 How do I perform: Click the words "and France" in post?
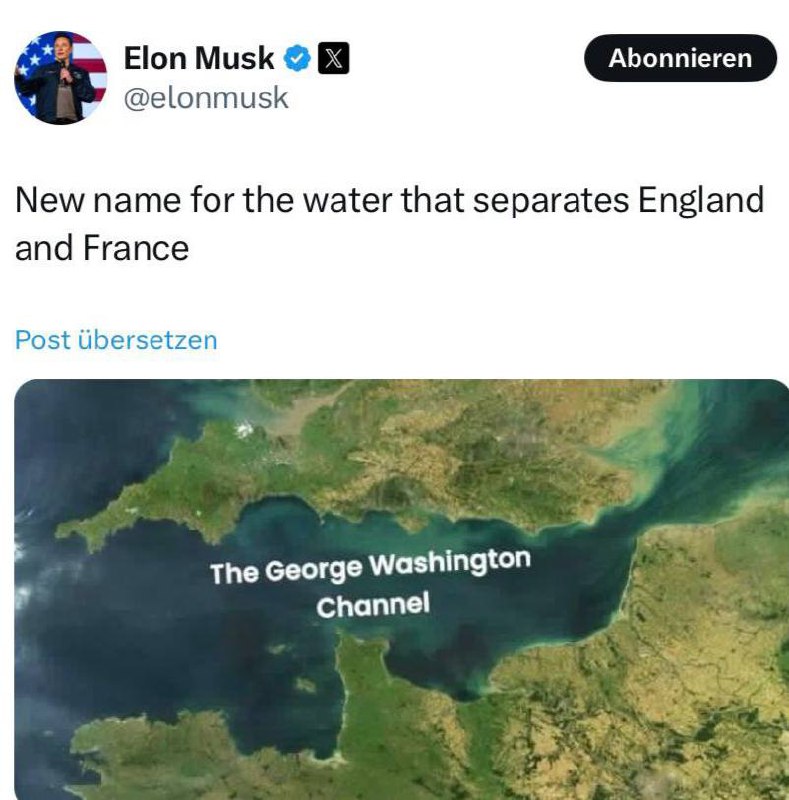tap(102, 248)
